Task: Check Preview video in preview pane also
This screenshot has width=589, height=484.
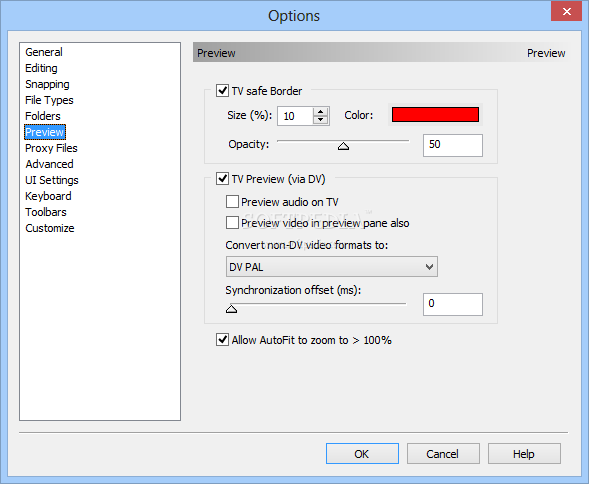Action: point(232,223)
